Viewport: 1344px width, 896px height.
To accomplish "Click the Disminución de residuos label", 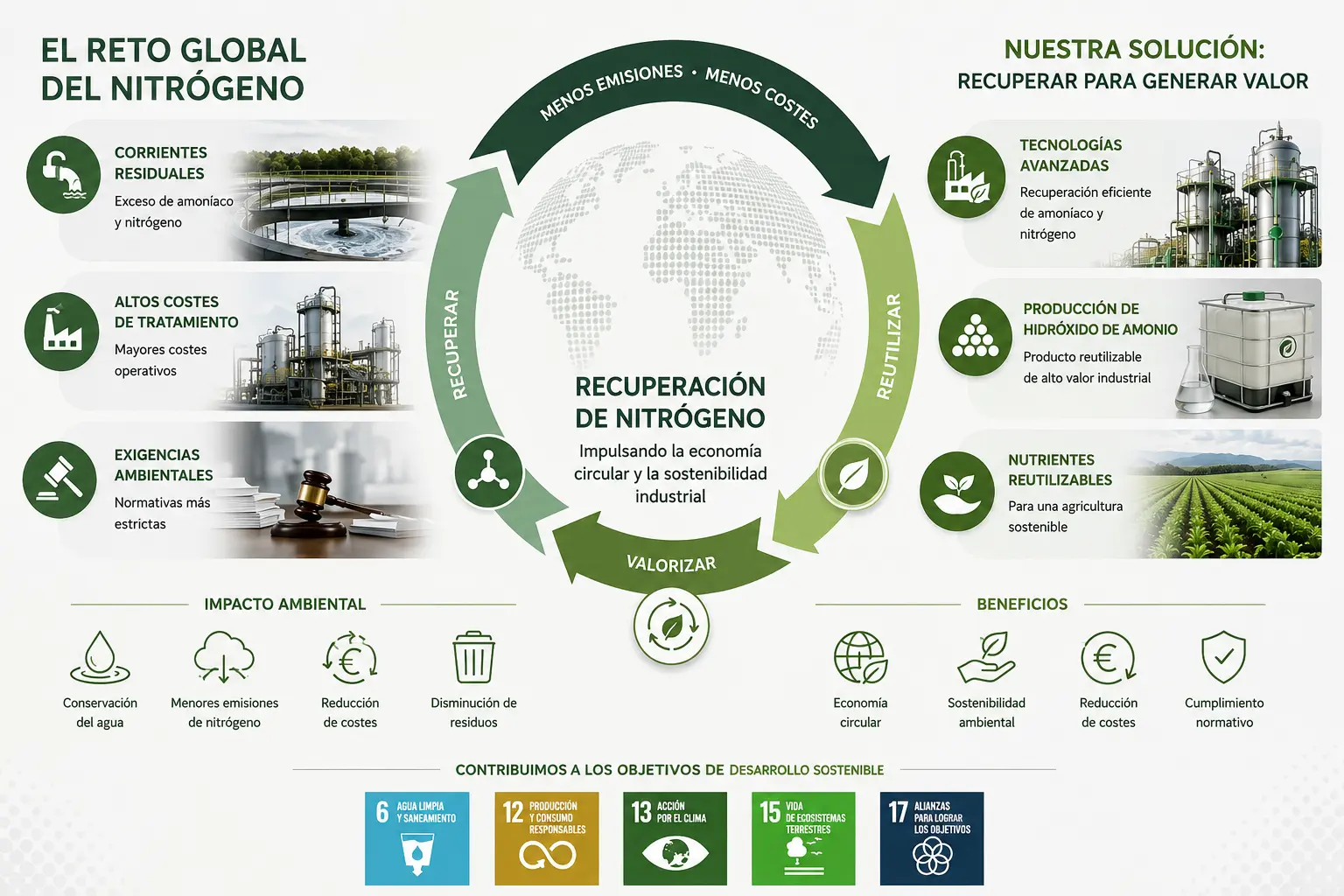I will click(473, 712).
